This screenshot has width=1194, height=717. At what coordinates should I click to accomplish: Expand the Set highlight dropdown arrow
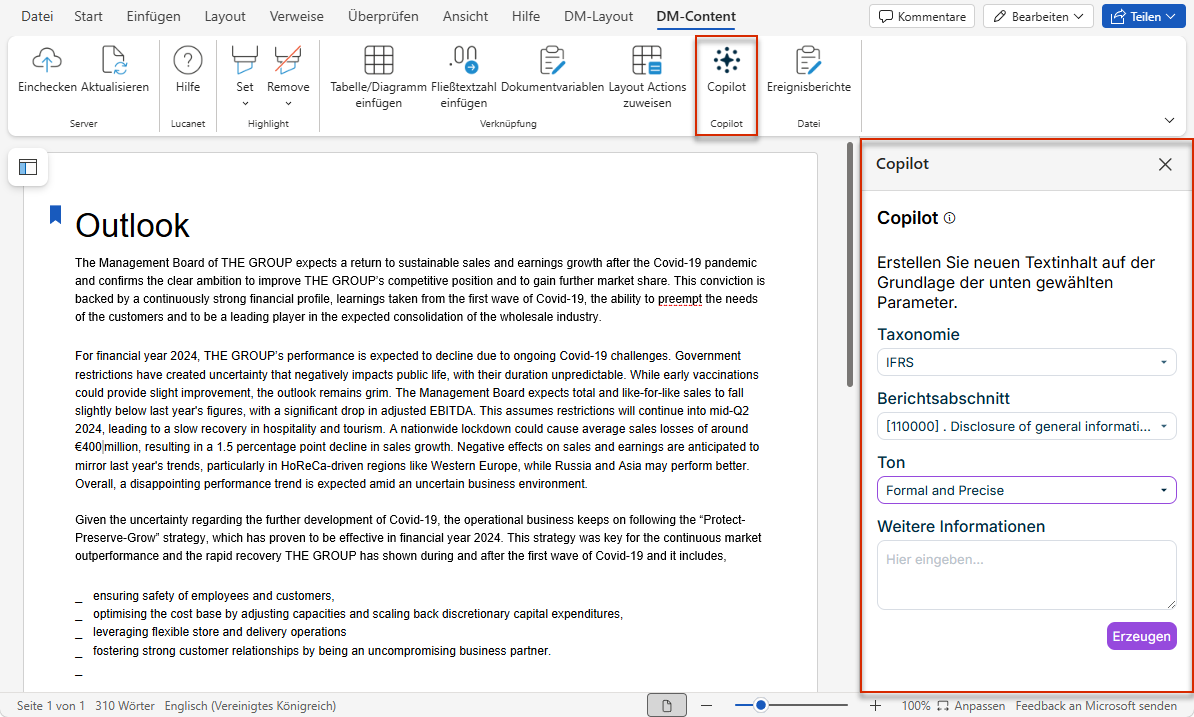coord(245,104)
